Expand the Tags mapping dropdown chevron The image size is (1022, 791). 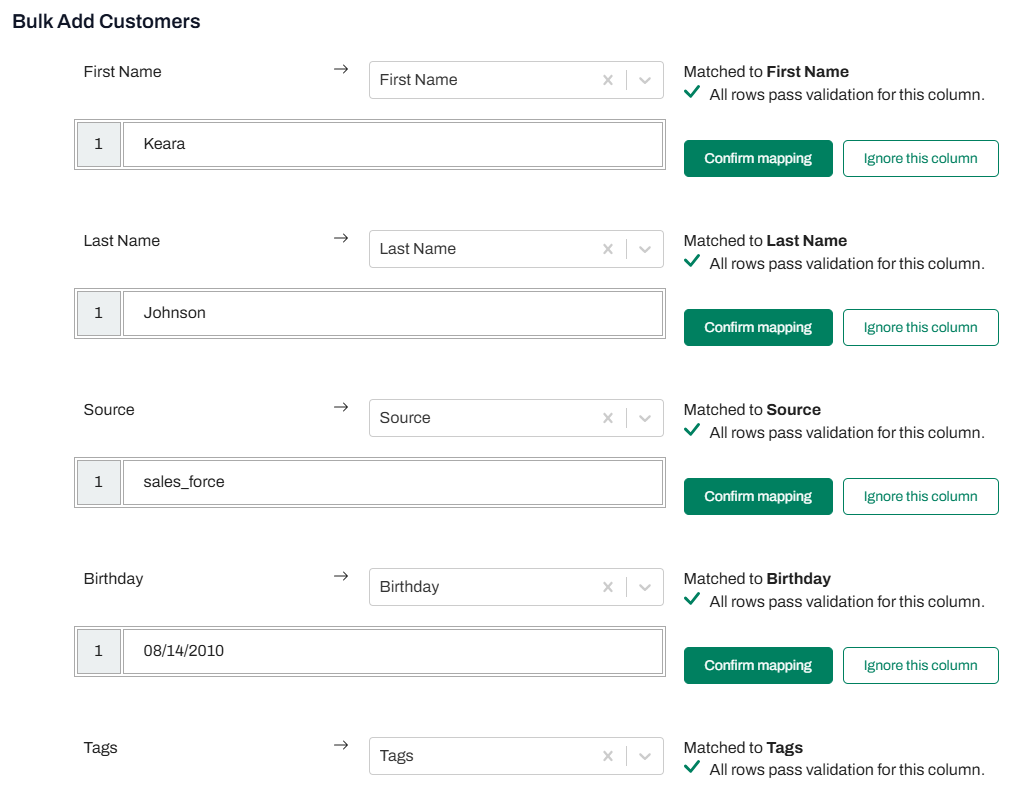pyautogui.click(x=645, y=756)
